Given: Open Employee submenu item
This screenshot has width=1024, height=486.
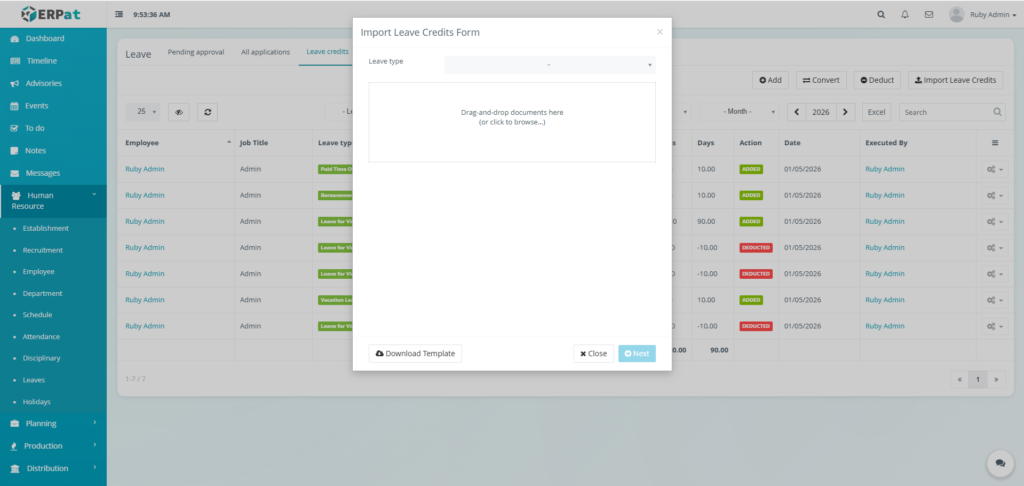Looking at the screenshot, I should tap(39, 272).
